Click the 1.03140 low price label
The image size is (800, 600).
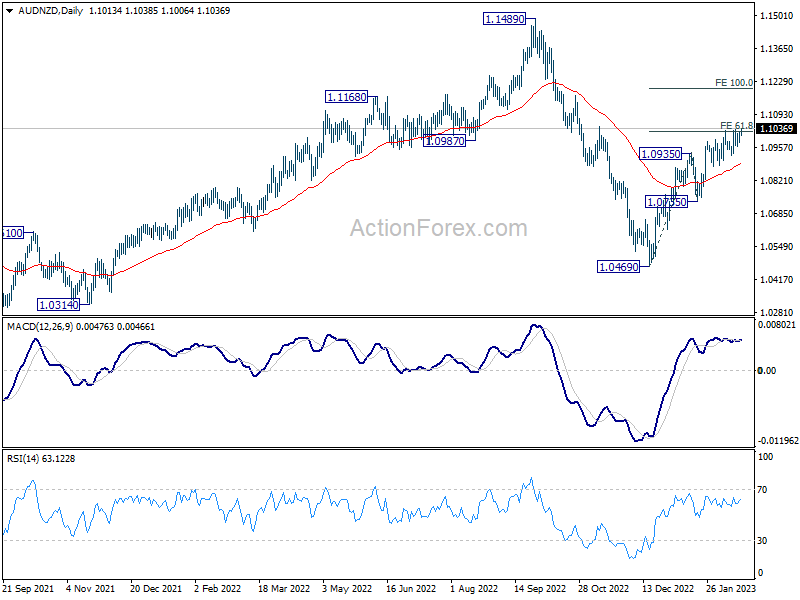coord(59,305)
